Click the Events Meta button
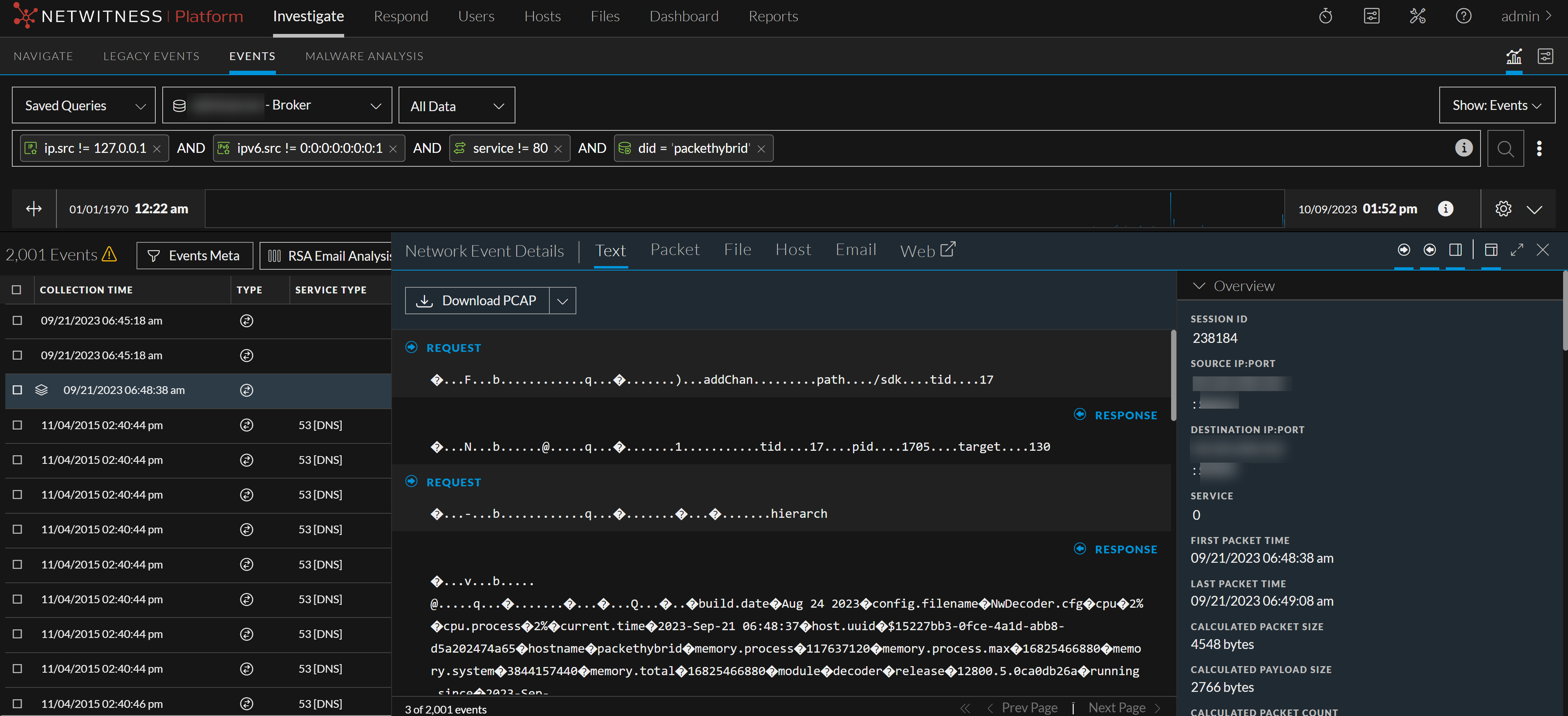 195,256
